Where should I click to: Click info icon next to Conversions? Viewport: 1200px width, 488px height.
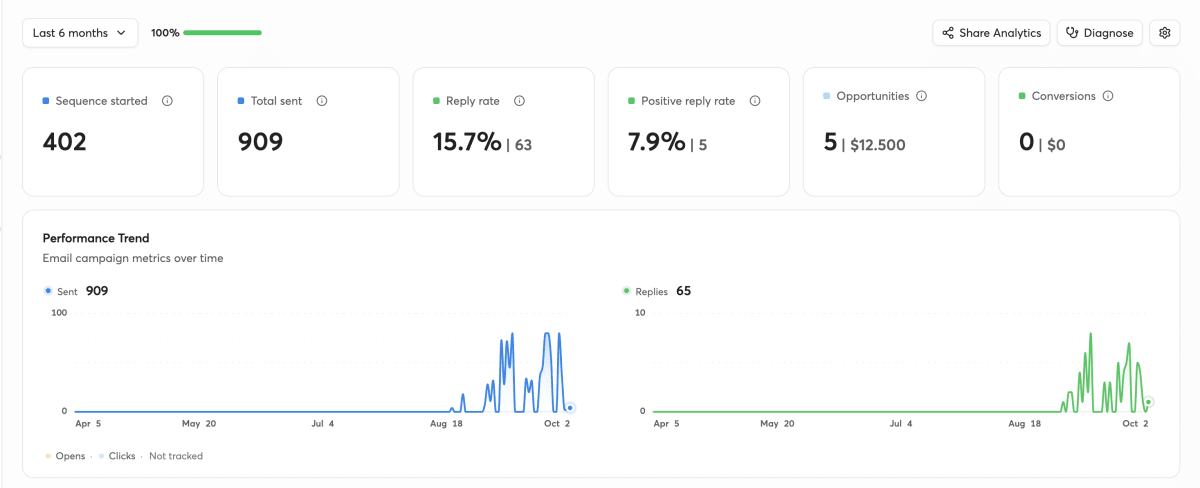pyautogui.click(x=1108, y=96)
